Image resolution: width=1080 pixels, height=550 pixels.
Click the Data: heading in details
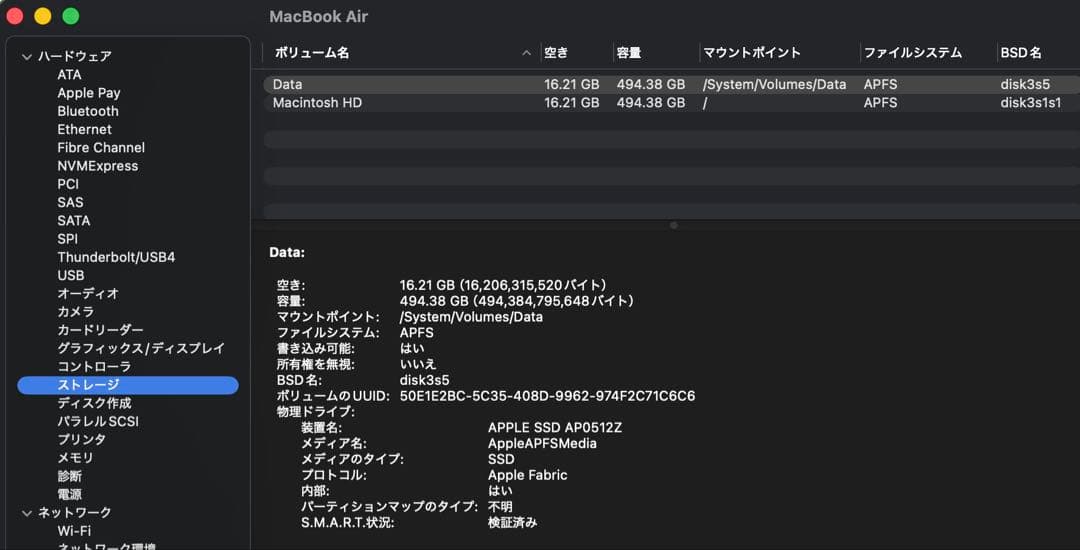287,253
